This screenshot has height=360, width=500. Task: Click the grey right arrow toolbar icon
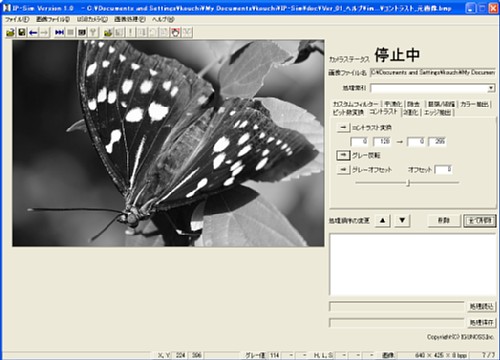(44, 32)
